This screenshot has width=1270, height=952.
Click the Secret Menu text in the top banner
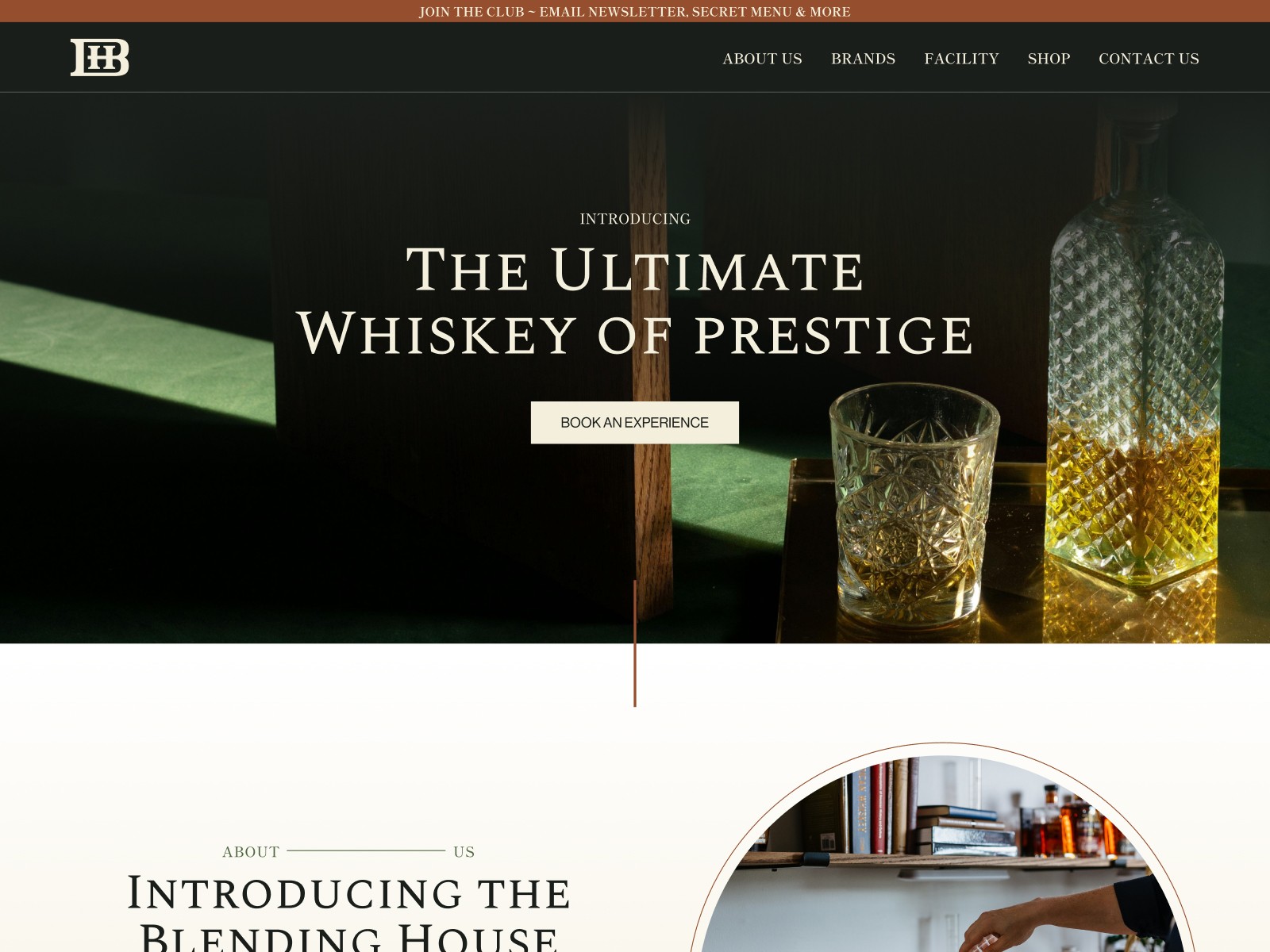(x=742, y=11)
